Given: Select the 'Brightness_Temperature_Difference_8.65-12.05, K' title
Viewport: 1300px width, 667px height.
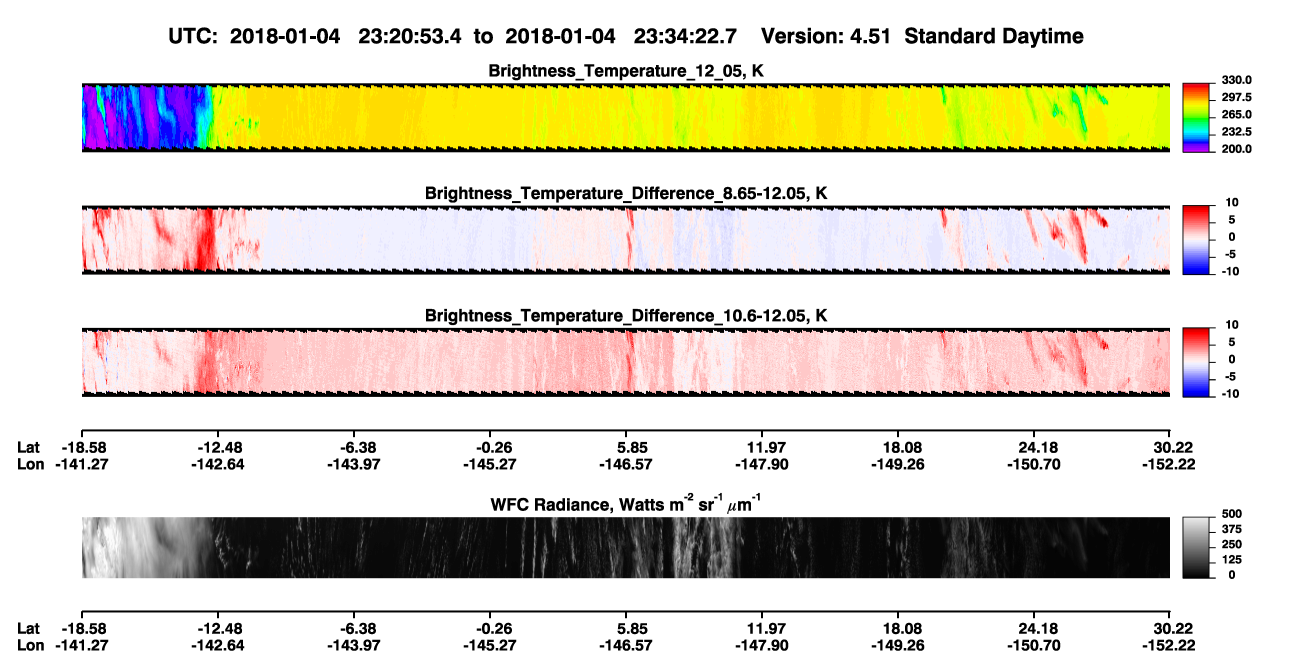Looking at the screenshot, I should [626, 193].
